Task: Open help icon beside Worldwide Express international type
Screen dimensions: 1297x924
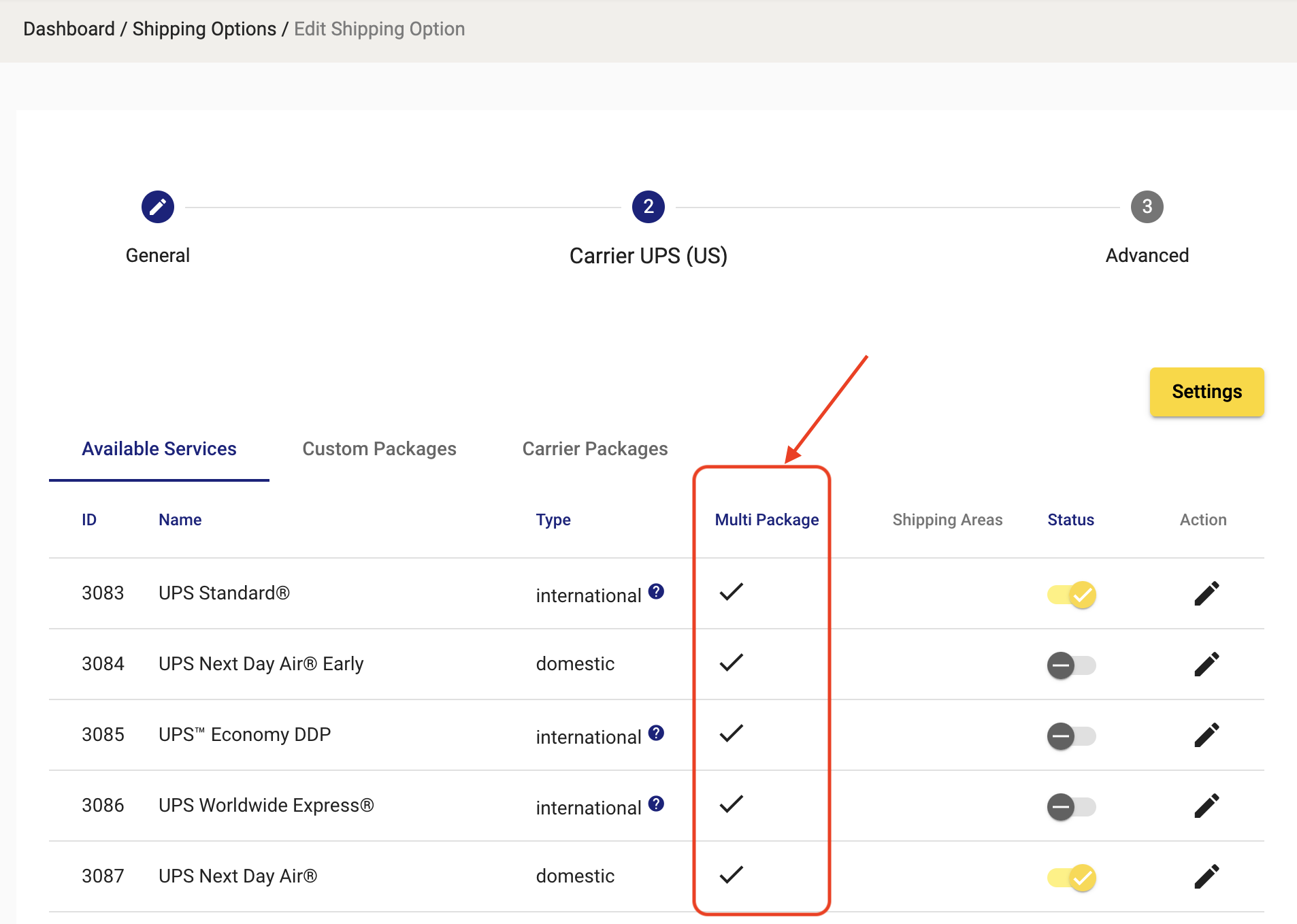Action: [656, 804]
